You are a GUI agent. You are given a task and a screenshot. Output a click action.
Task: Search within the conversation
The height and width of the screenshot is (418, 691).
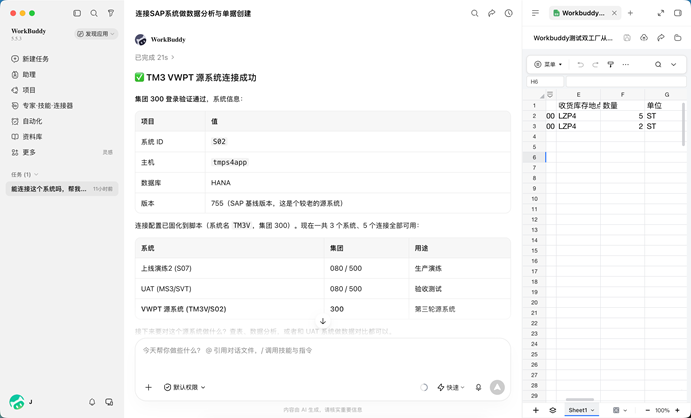click(x=475, y=13)
